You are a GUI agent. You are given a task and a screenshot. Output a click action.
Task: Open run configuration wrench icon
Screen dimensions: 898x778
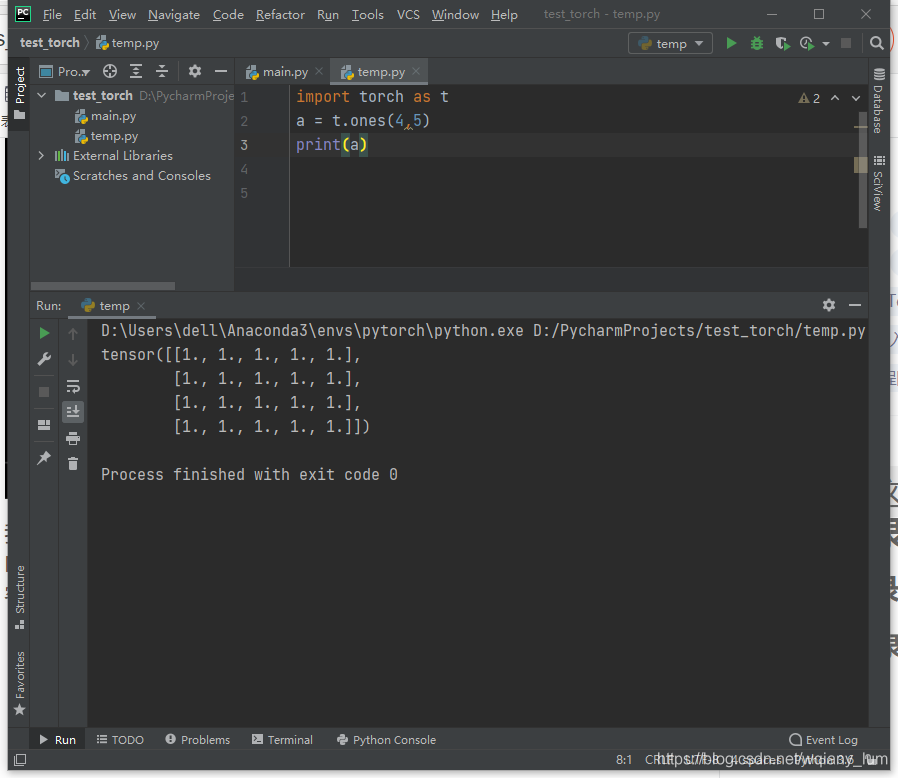tap(44, 359)
